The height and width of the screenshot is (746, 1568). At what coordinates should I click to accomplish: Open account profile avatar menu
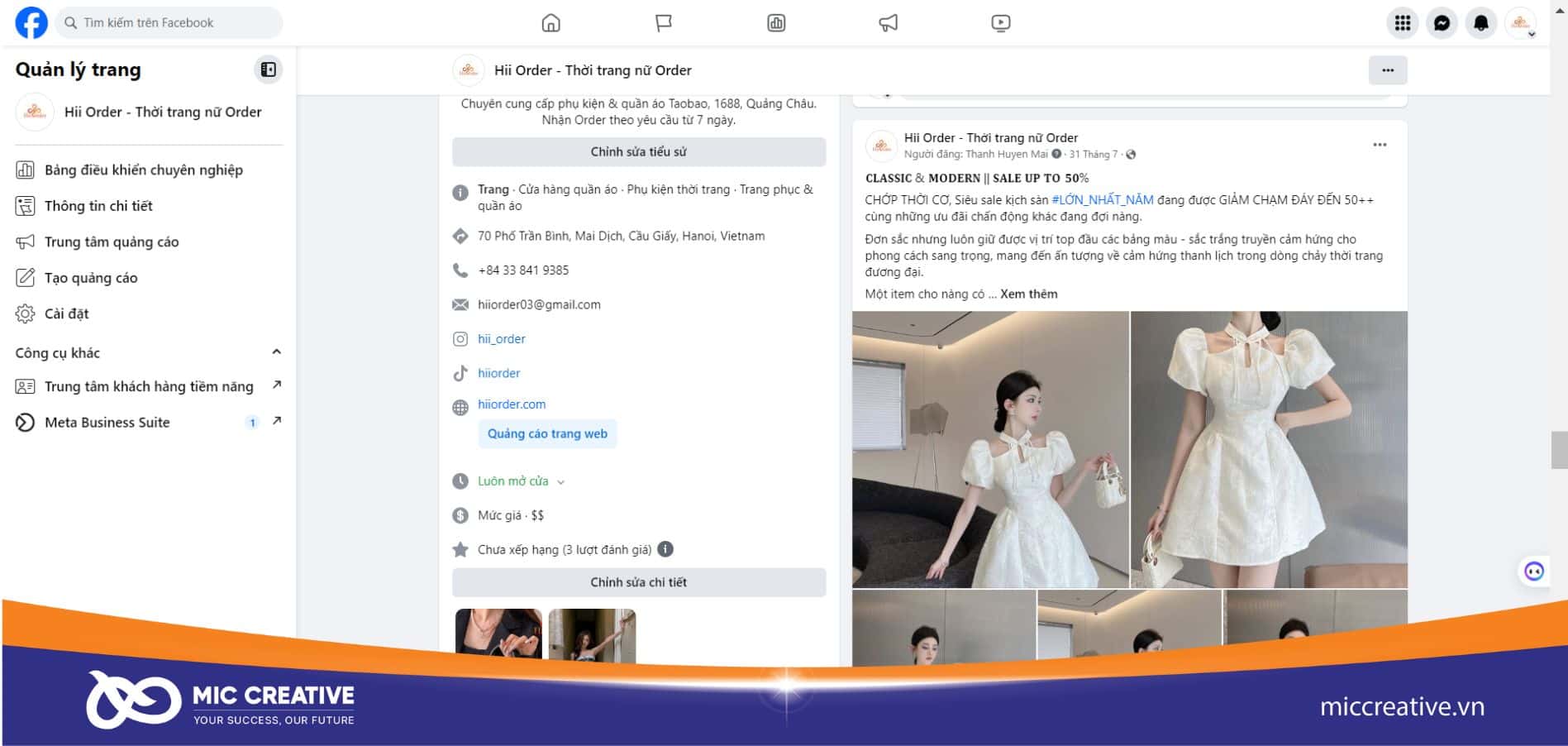(x=1520, y=23)
